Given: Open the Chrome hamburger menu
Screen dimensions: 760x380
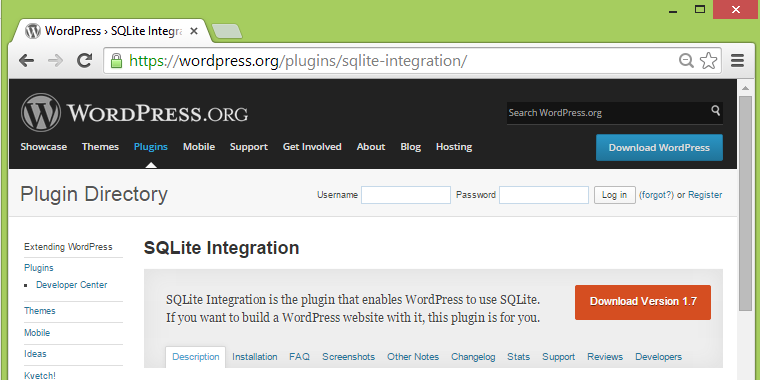Looking at the screenshot, I should click(737, 61).
